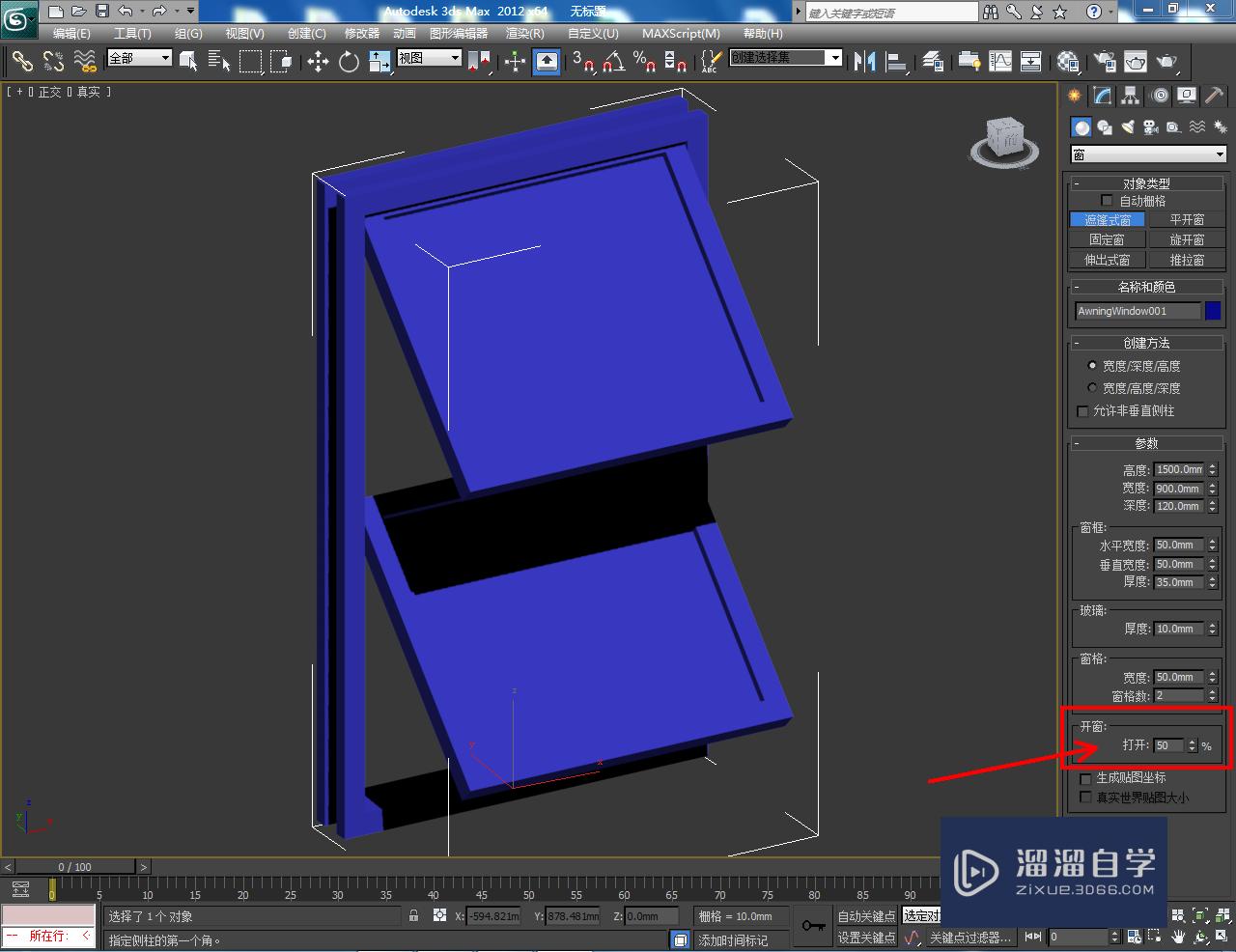The width and height of the screenshot is (1236, 952).
Task: Open the Motion panel tab
Action: pyautogui.click(x=1159, y=96)
